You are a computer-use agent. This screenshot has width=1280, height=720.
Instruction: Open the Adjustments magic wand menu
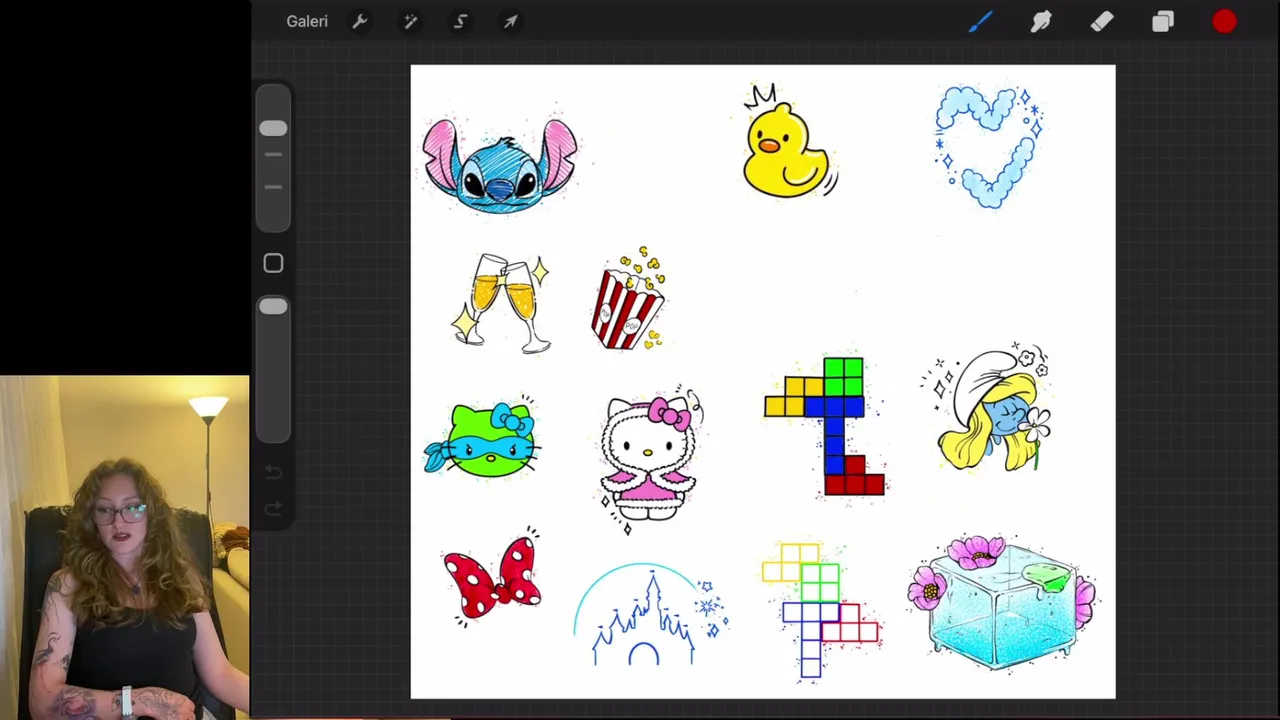click(410, 21)
